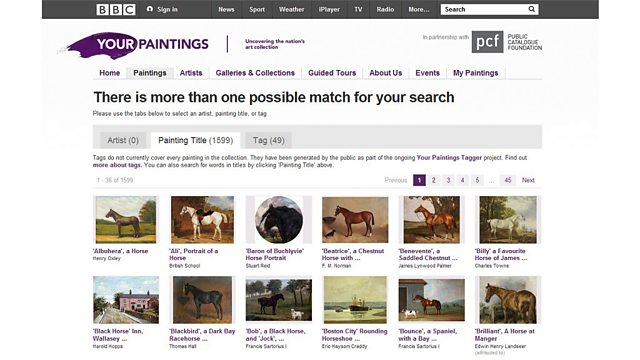Click the 'Blackbird', a Dark Bay Racehorse title
The image size is (640, 360).
pos(202,335)
